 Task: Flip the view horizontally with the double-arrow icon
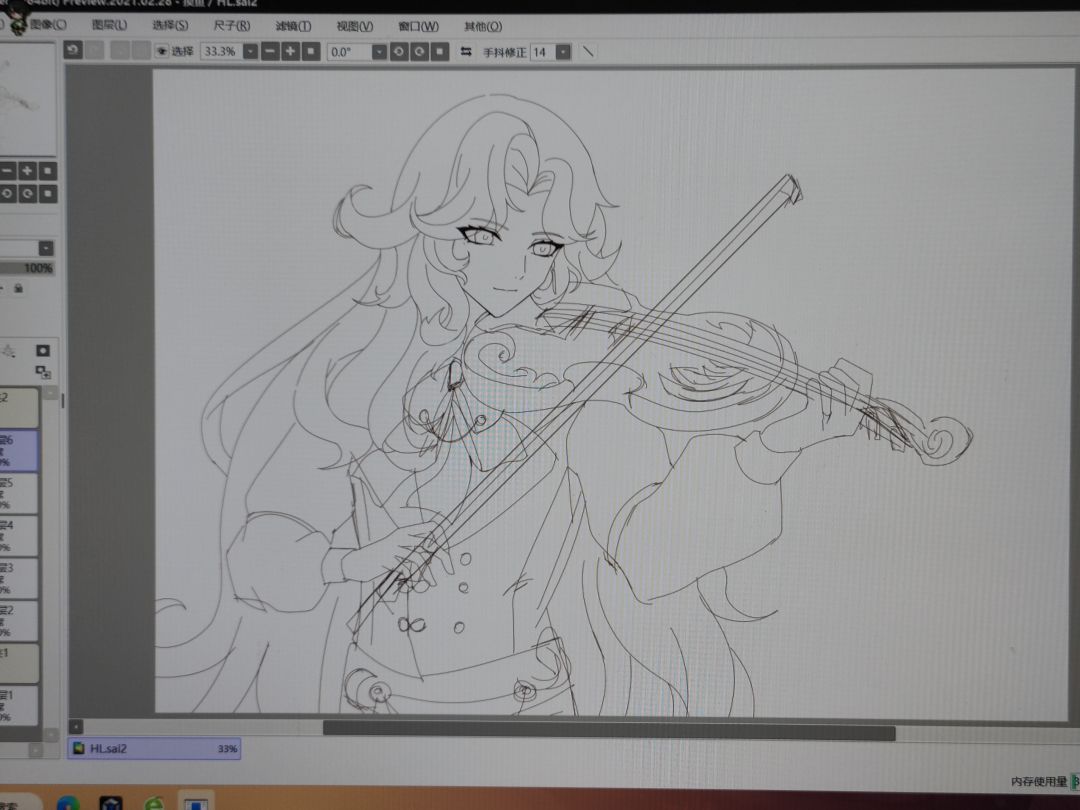pos(466,52)
